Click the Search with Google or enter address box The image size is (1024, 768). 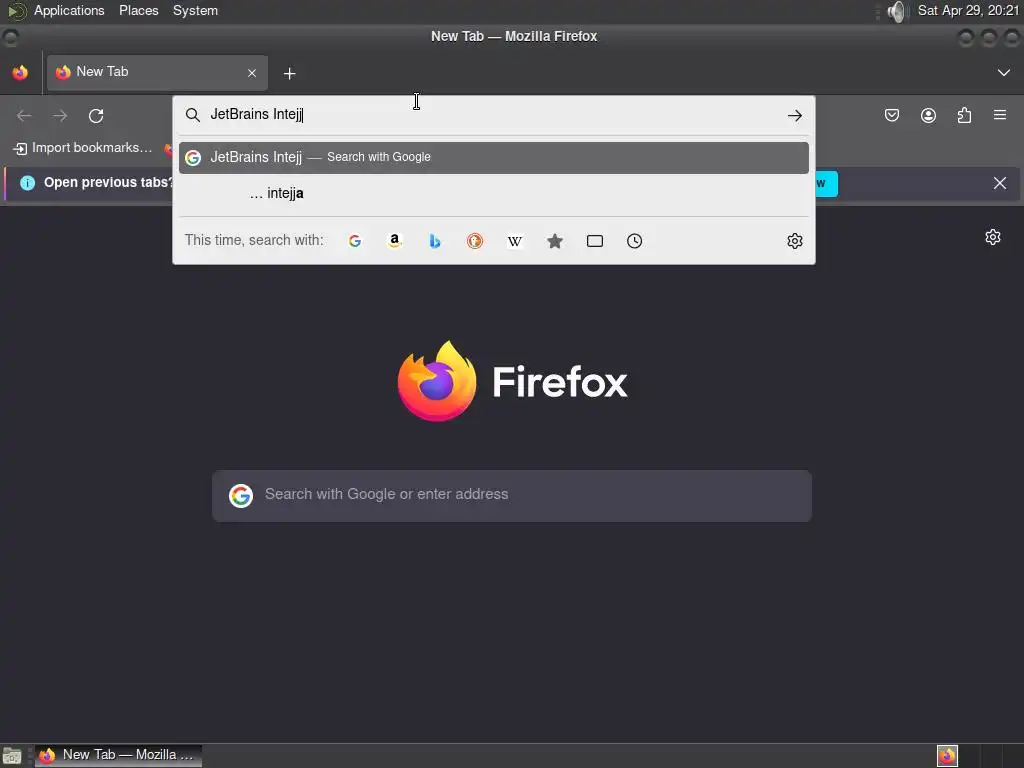512,496
